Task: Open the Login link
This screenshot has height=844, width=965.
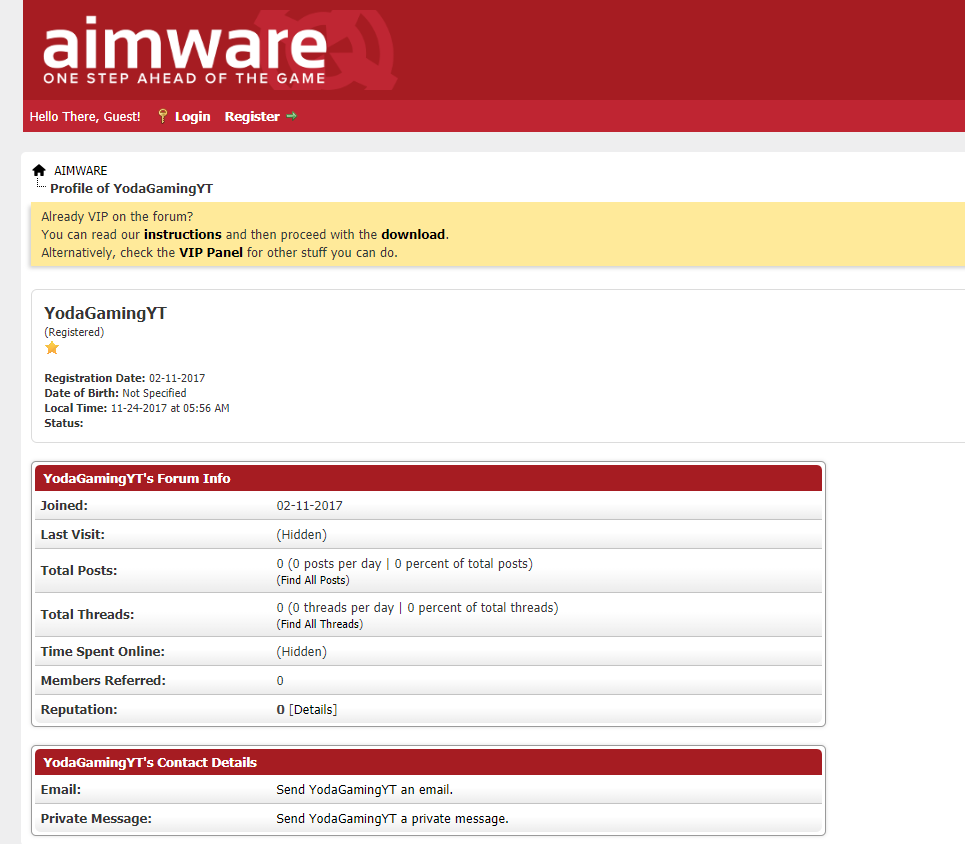Action: [x=193, y=116]
